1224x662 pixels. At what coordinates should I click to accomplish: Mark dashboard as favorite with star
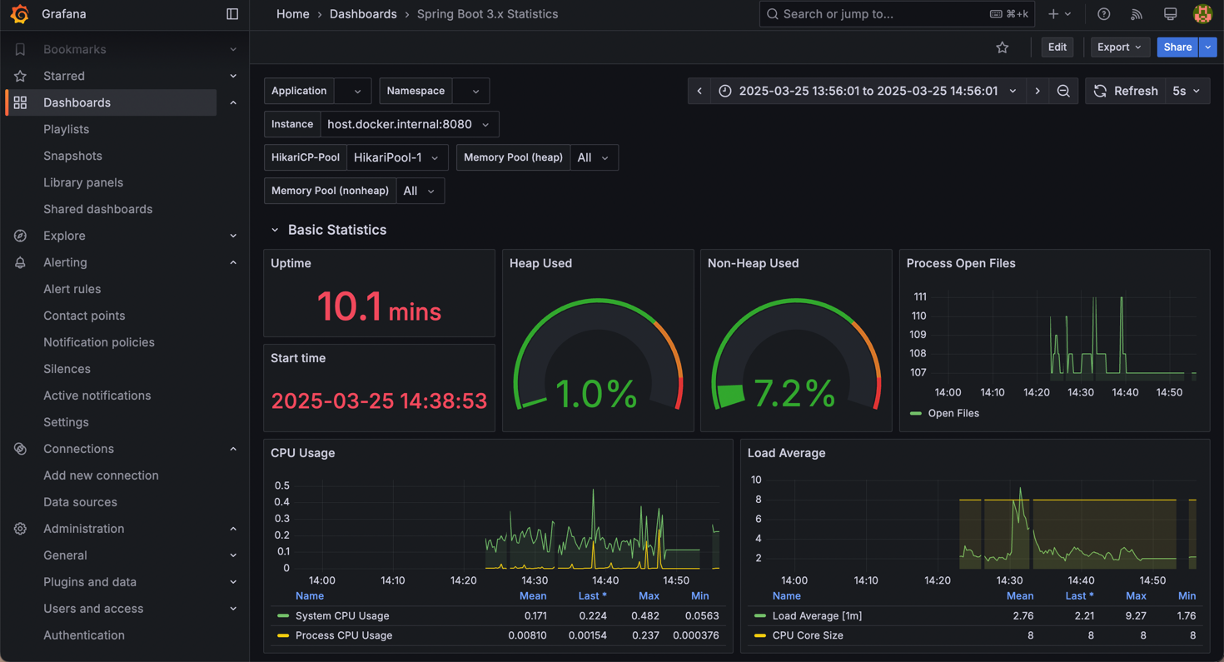pyautogui.click(x=1002, y=47)
